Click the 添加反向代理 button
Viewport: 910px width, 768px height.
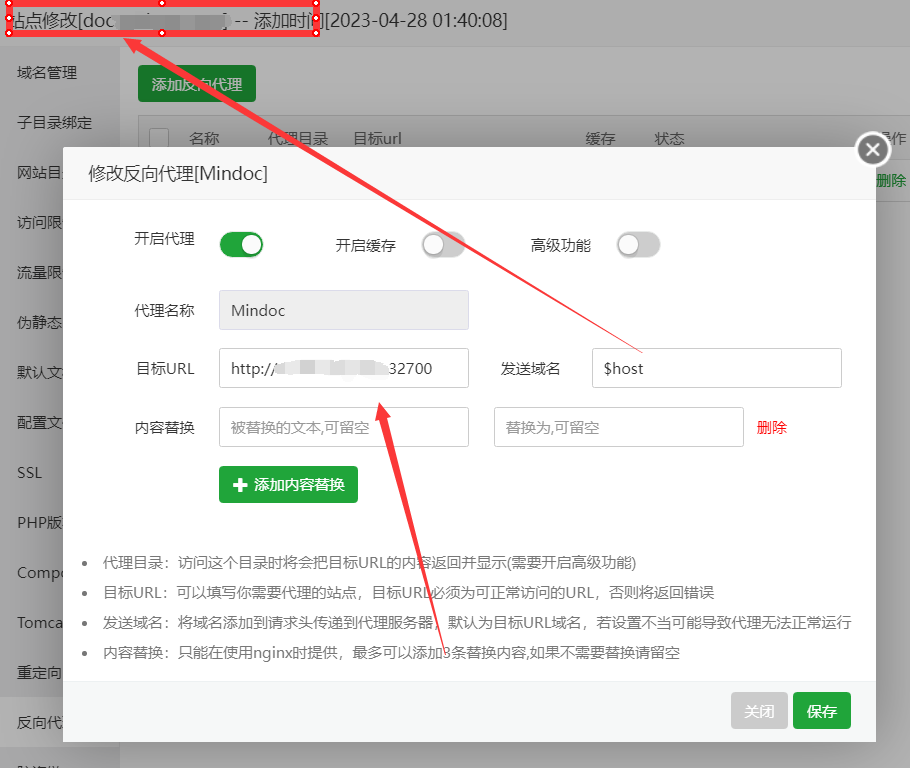(x=196, y=85)
